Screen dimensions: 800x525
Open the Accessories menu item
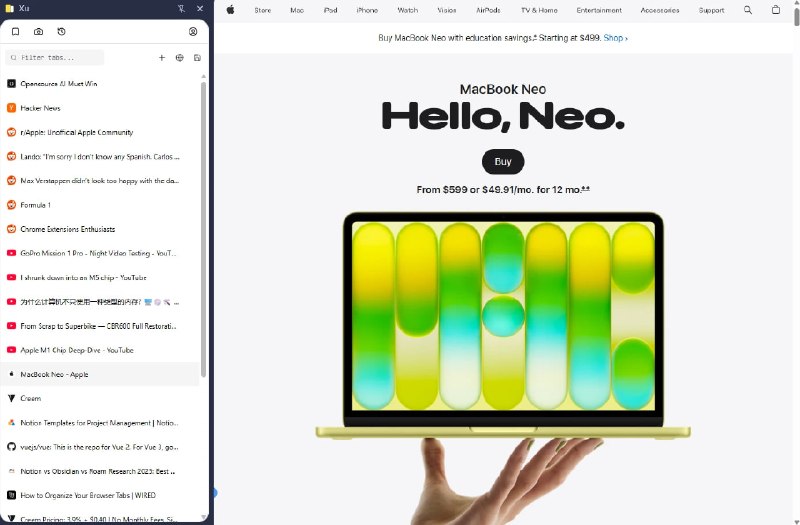click(660, 10)
